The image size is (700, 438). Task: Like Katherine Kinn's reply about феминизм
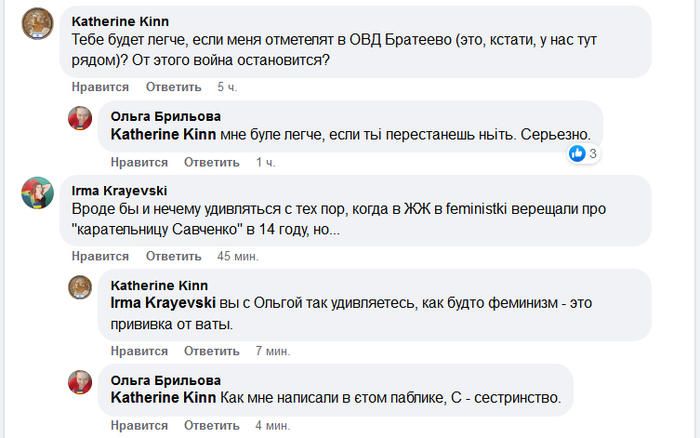tap(138, 351)
